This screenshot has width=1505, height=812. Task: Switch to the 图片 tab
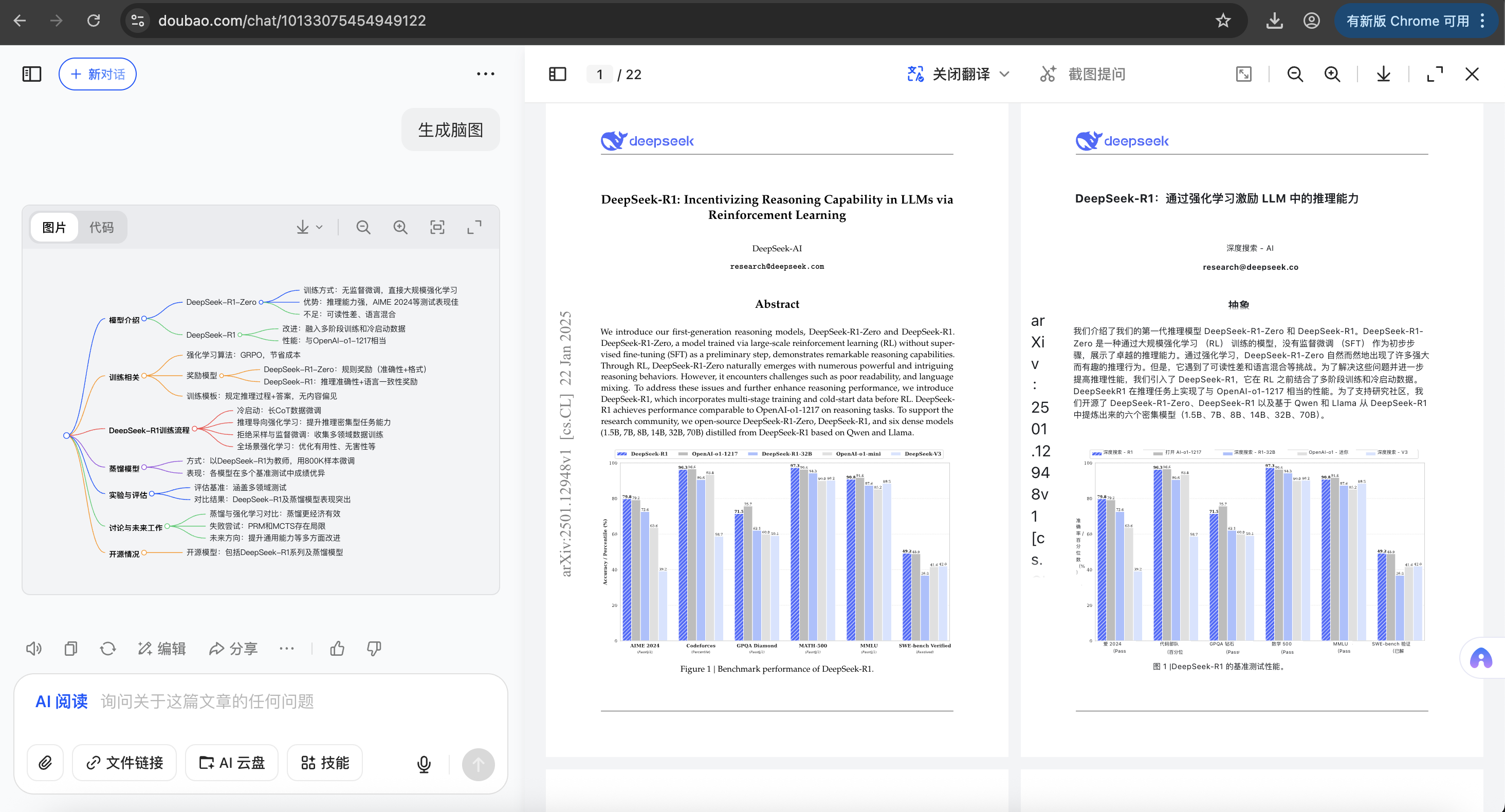pos(54,227)
